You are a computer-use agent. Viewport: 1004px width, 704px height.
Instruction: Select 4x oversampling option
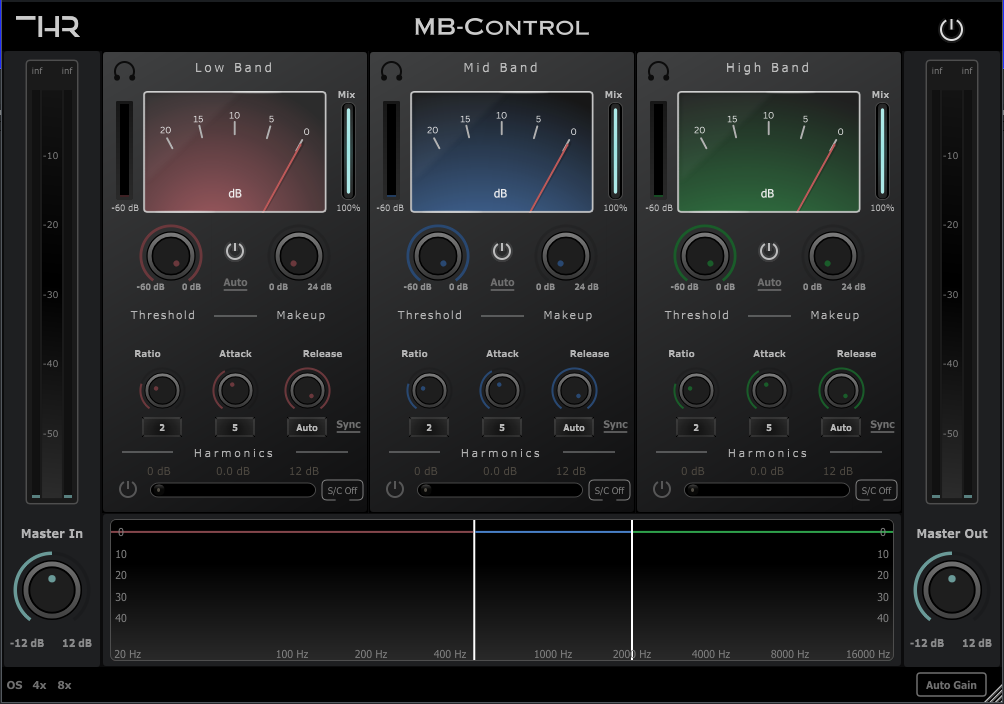pos(40,685)
